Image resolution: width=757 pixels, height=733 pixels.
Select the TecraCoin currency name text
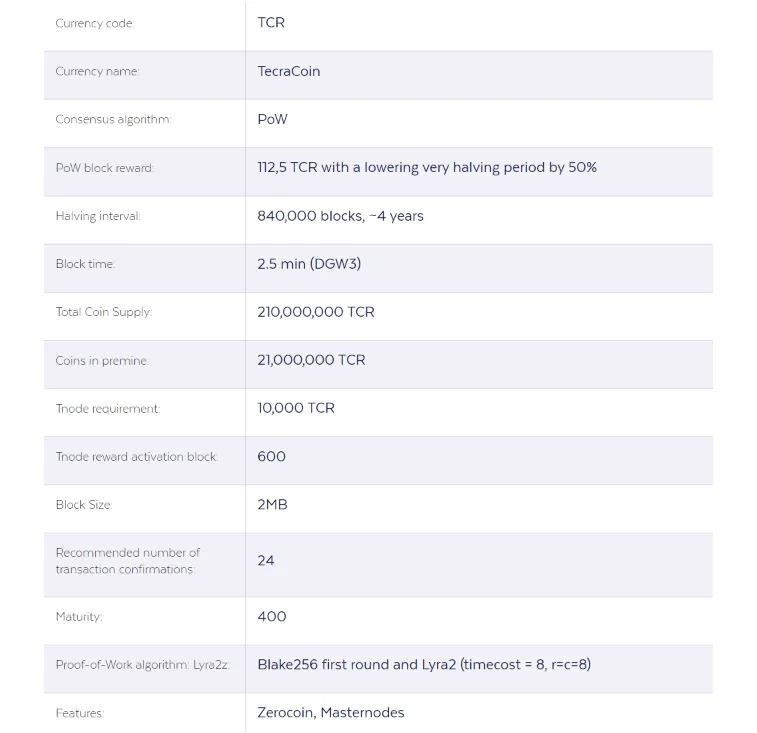[x=289, y=71]
